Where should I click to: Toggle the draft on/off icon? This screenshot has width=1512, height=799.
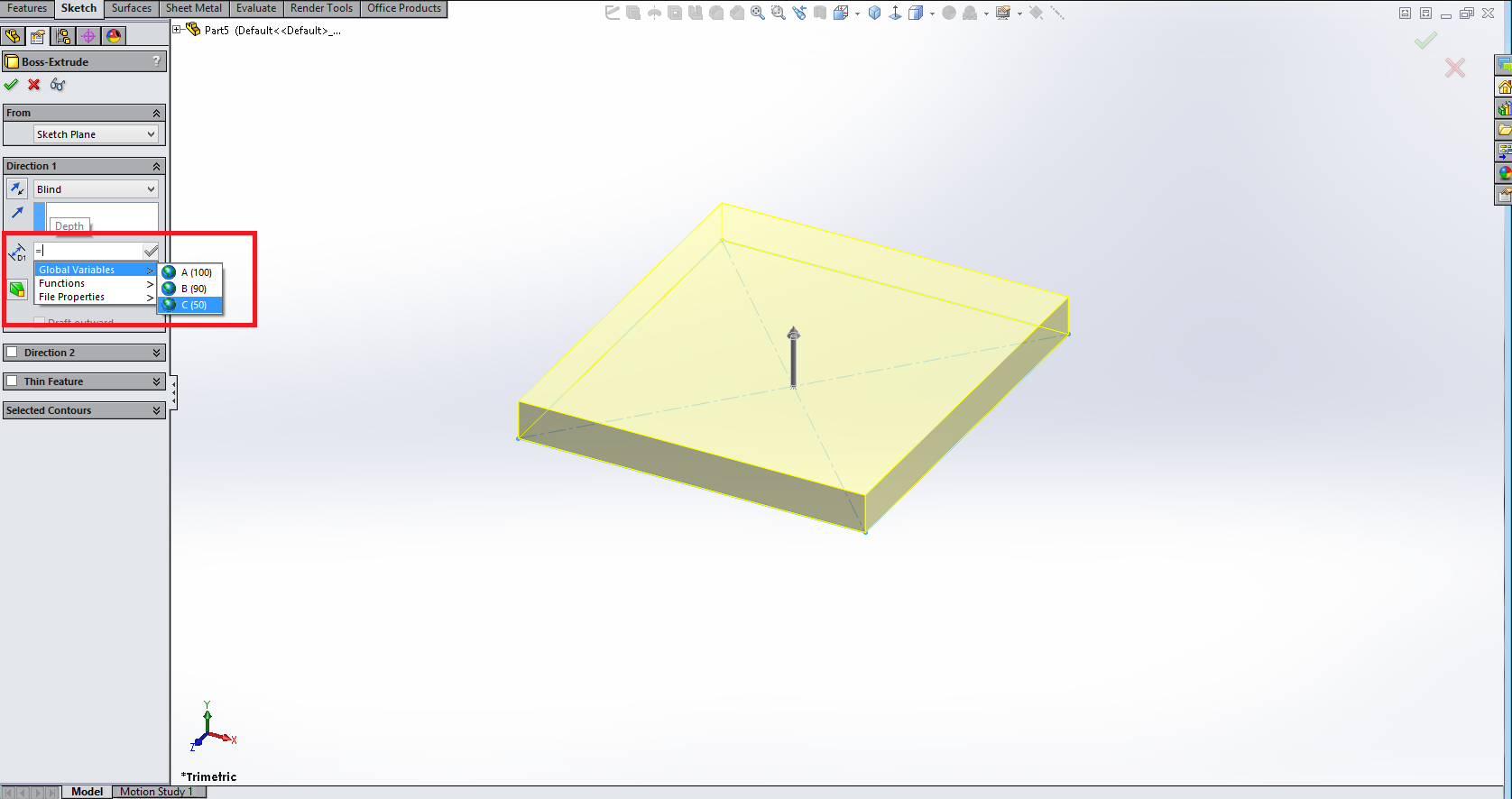pos(17,289)
